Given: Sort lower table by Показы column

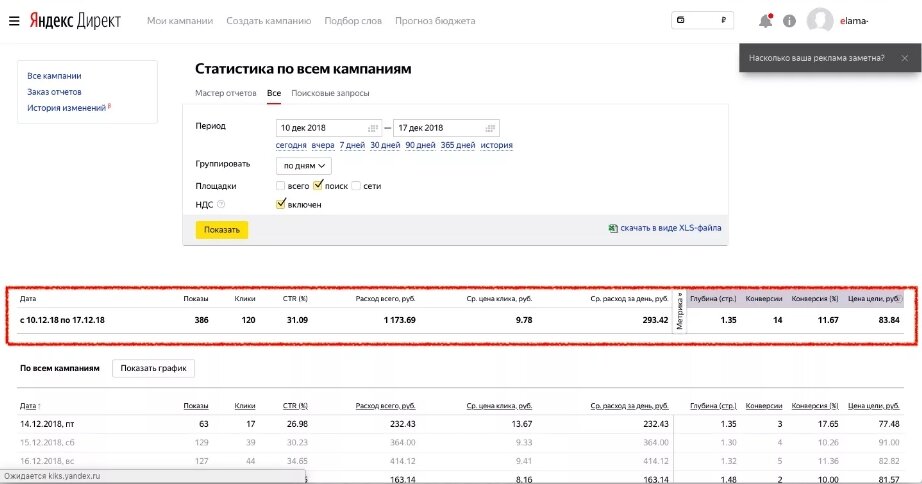Looking at the screenshot, I should tap(196, 406).
